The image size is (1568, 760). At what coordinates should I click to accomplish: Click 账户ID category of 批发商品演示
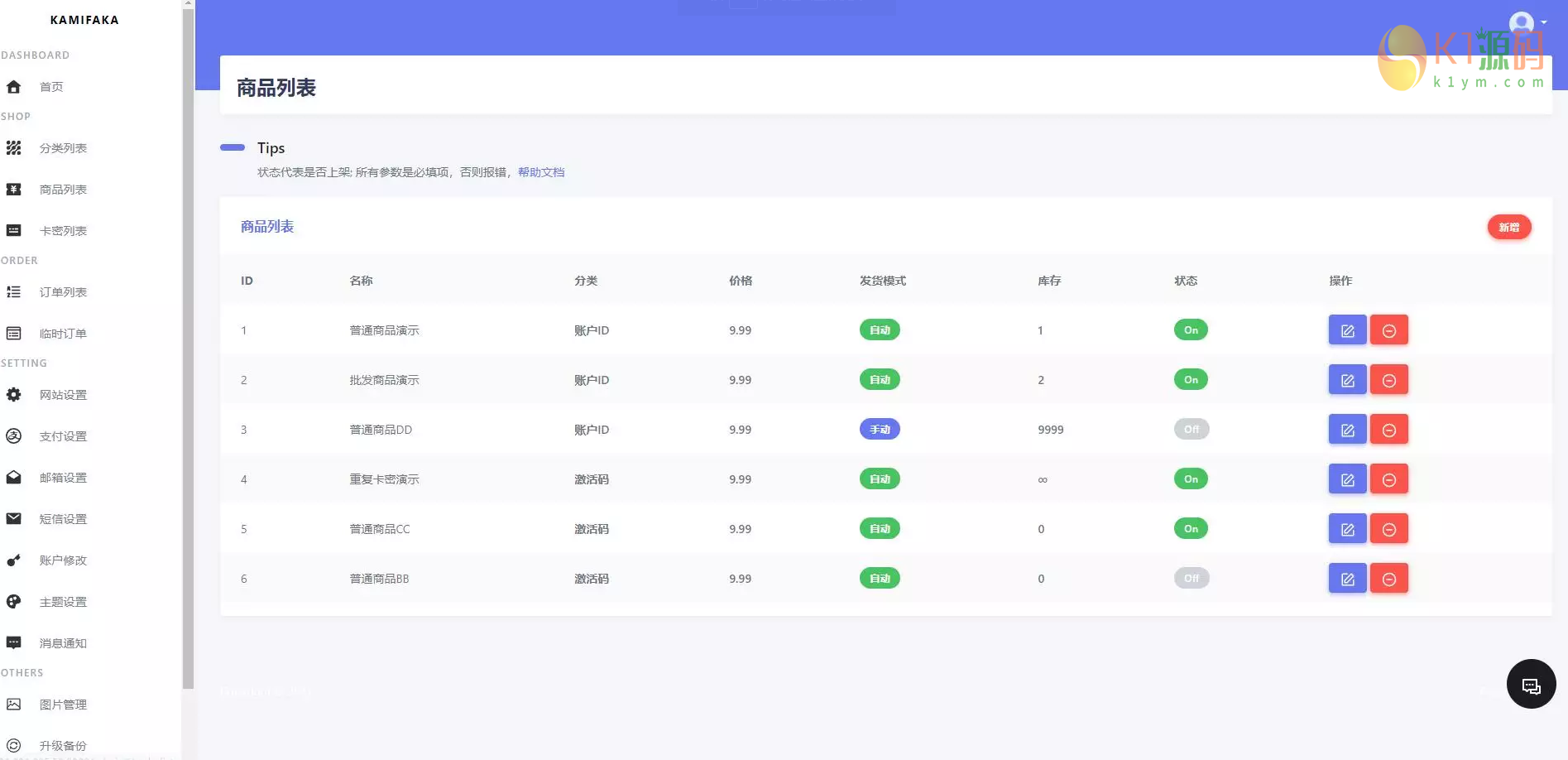[x=592, y=380]
